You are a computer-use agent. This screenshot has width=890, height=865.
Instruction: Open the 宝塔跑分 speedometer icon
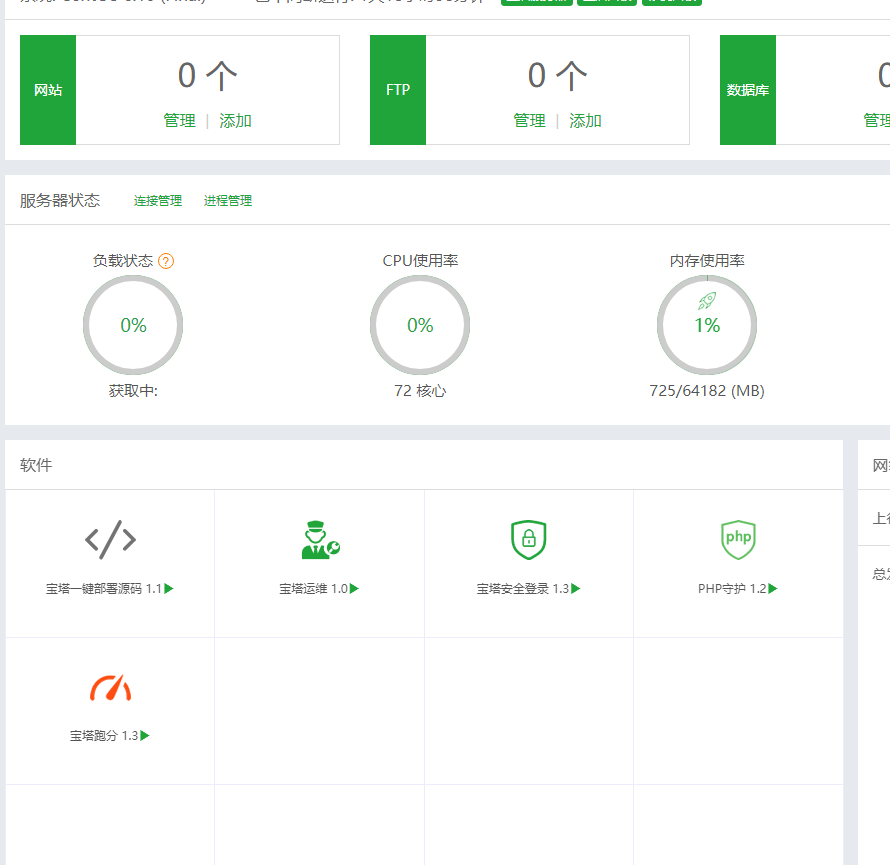tap(110, 687)
